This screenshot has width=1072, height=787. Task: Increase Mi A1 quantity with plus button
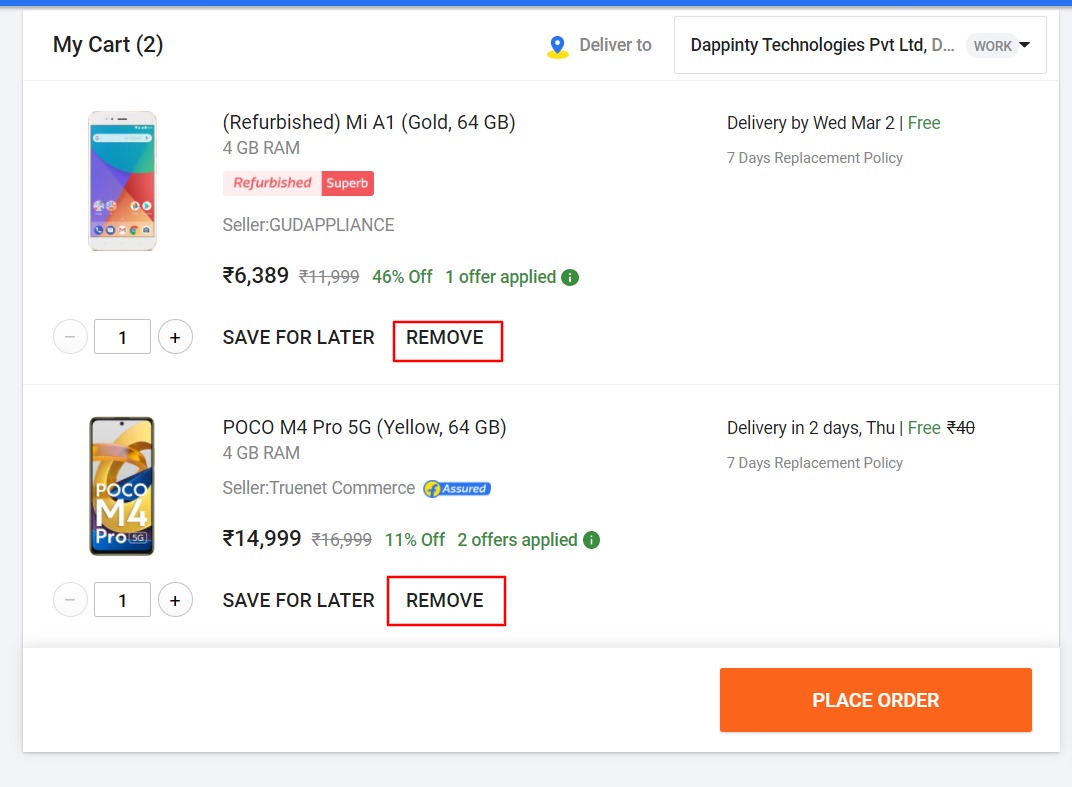(175, 337)
